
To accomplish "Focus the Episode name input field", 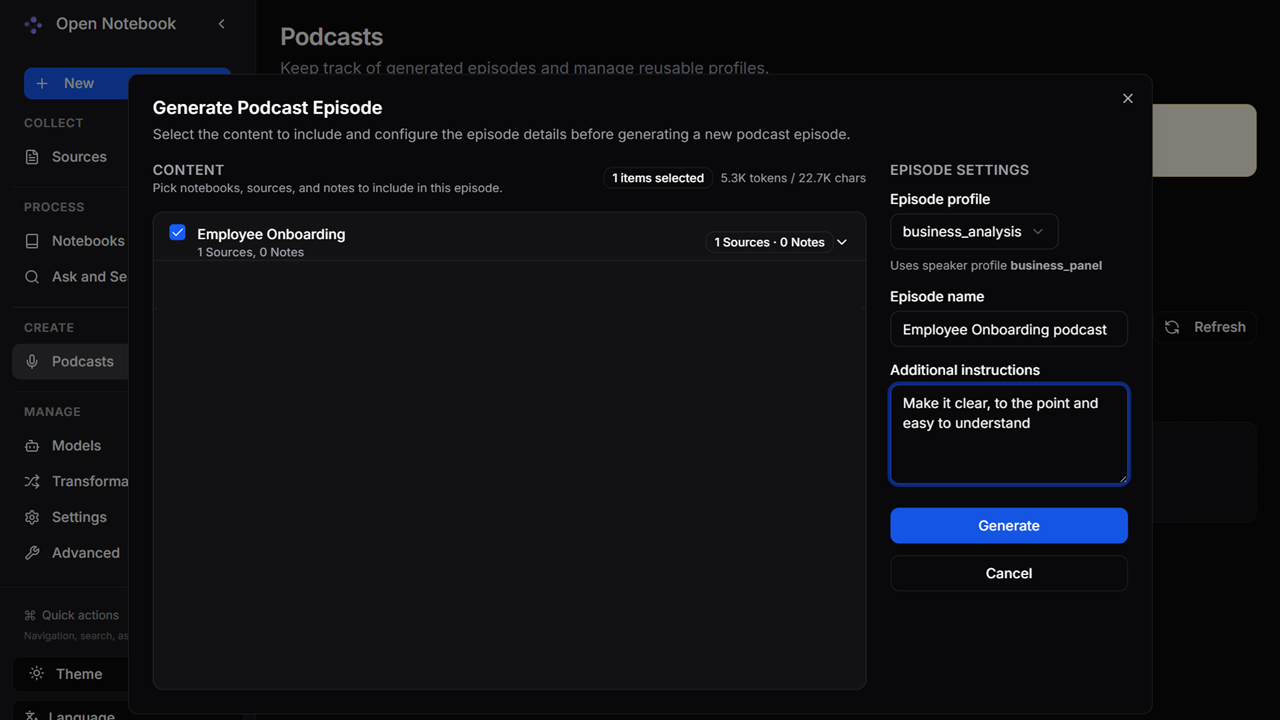I will point(1009,329).
